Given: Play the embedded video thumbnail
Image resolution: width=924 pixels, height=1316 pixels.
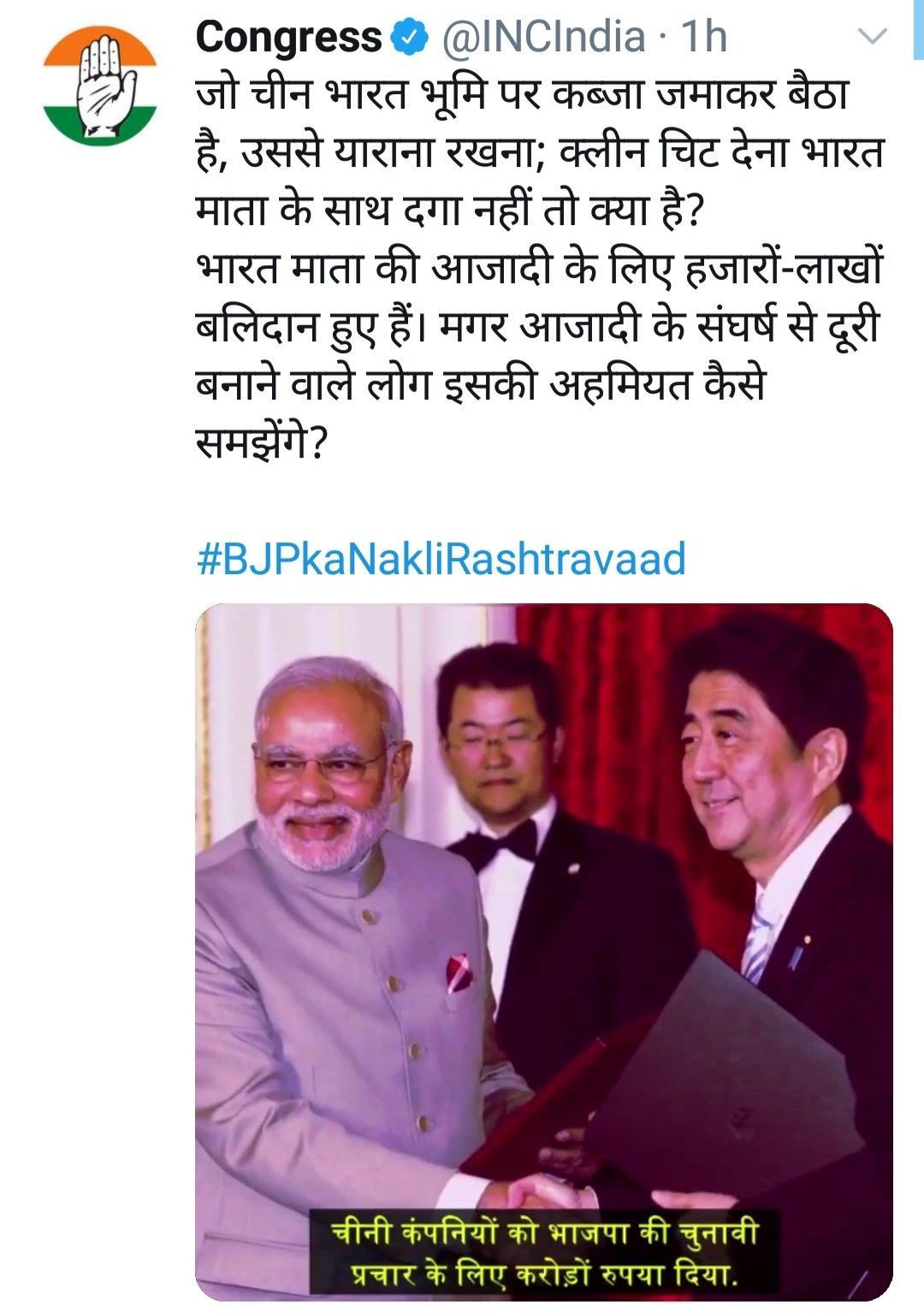Looking at the screenshot, I should (544, 951).
